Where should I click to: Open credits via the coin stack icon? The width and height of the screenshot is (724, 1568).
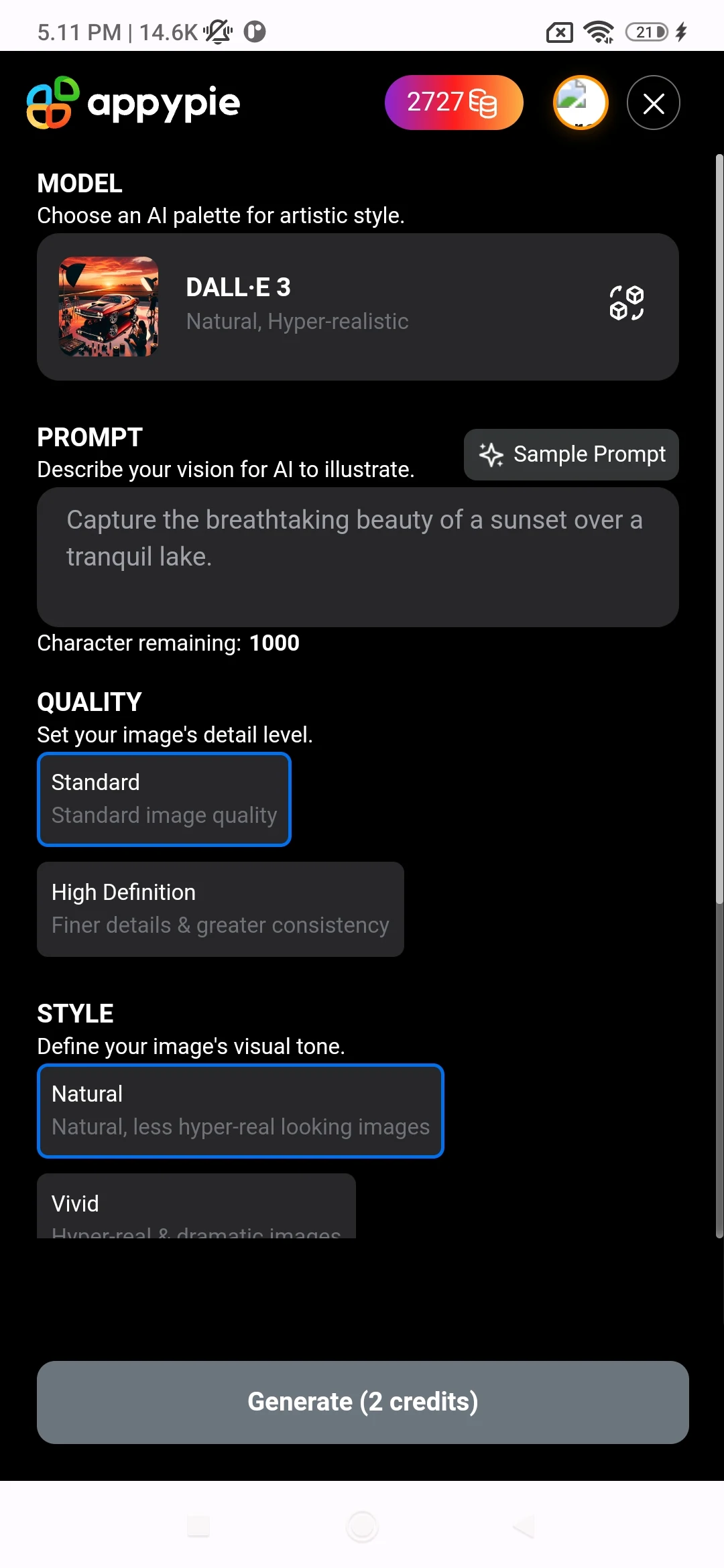[x=484, y=103]
